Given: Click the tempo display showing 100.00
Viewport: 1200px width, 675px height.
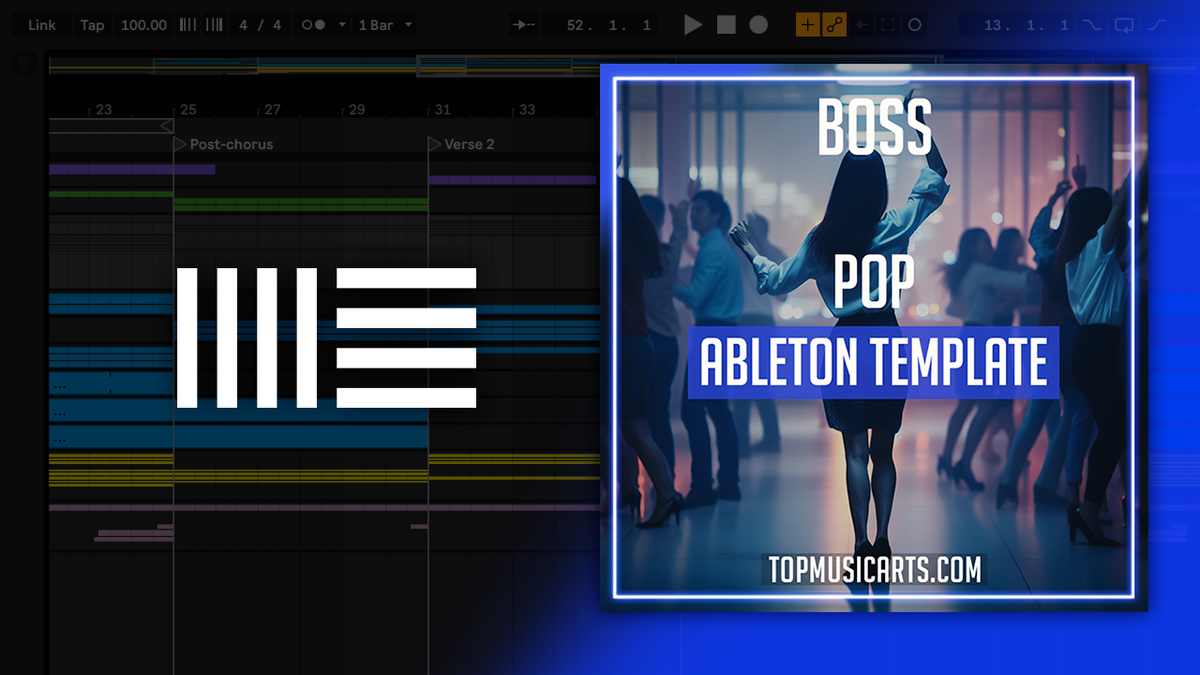Looking at the screenshot, I should point(144,25).
